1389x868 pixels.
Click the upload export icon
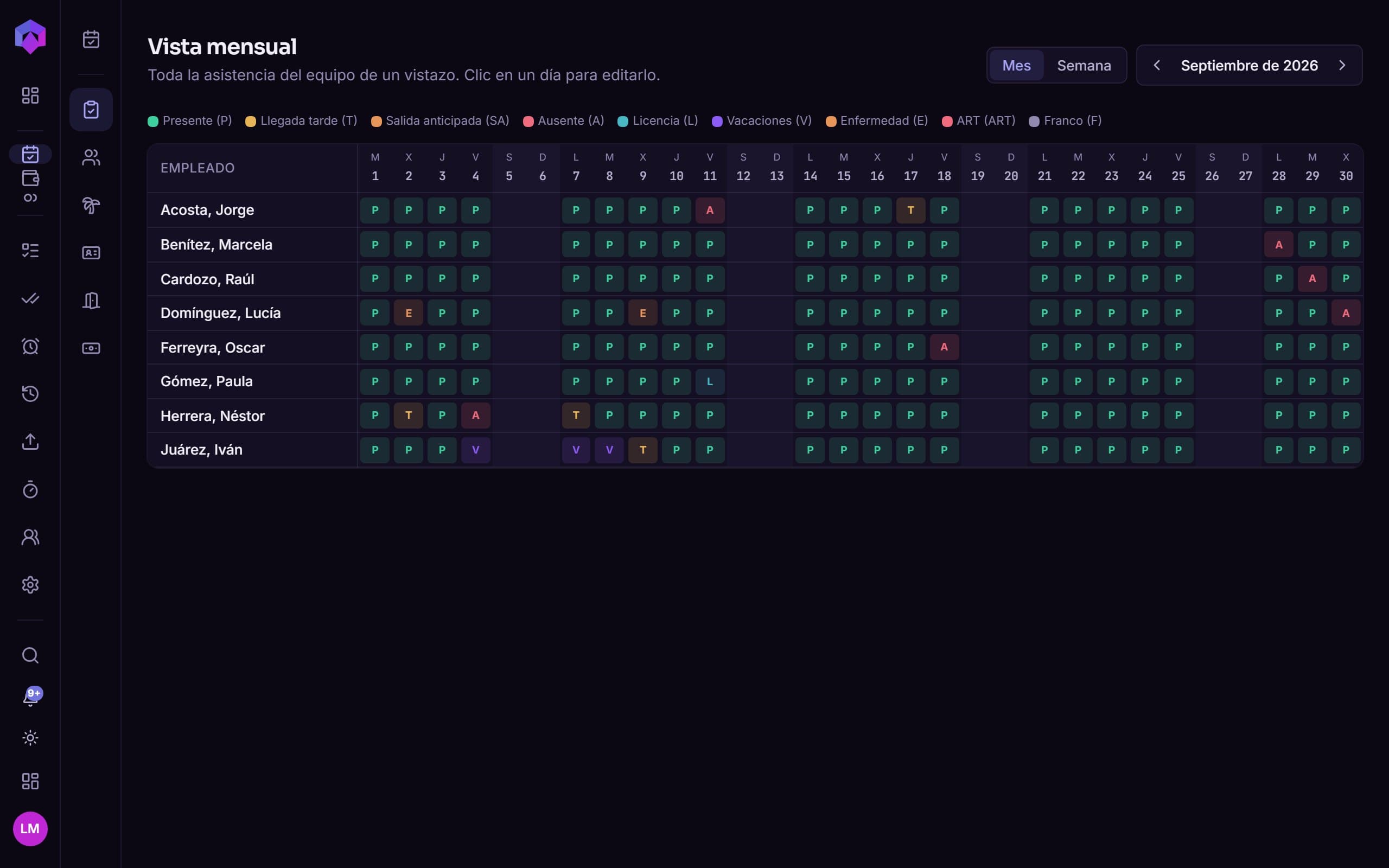point(30,442)
